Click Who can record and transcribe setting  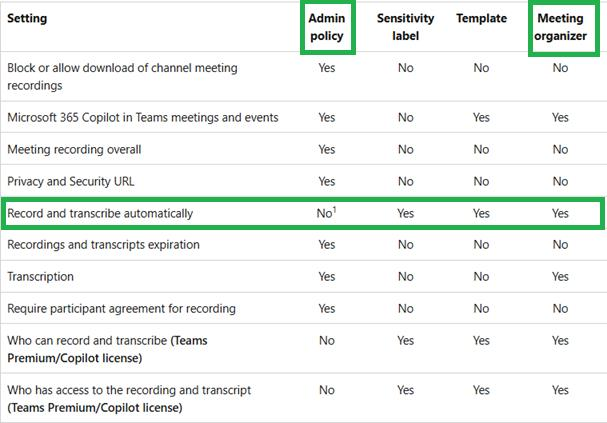coord(107,349)
